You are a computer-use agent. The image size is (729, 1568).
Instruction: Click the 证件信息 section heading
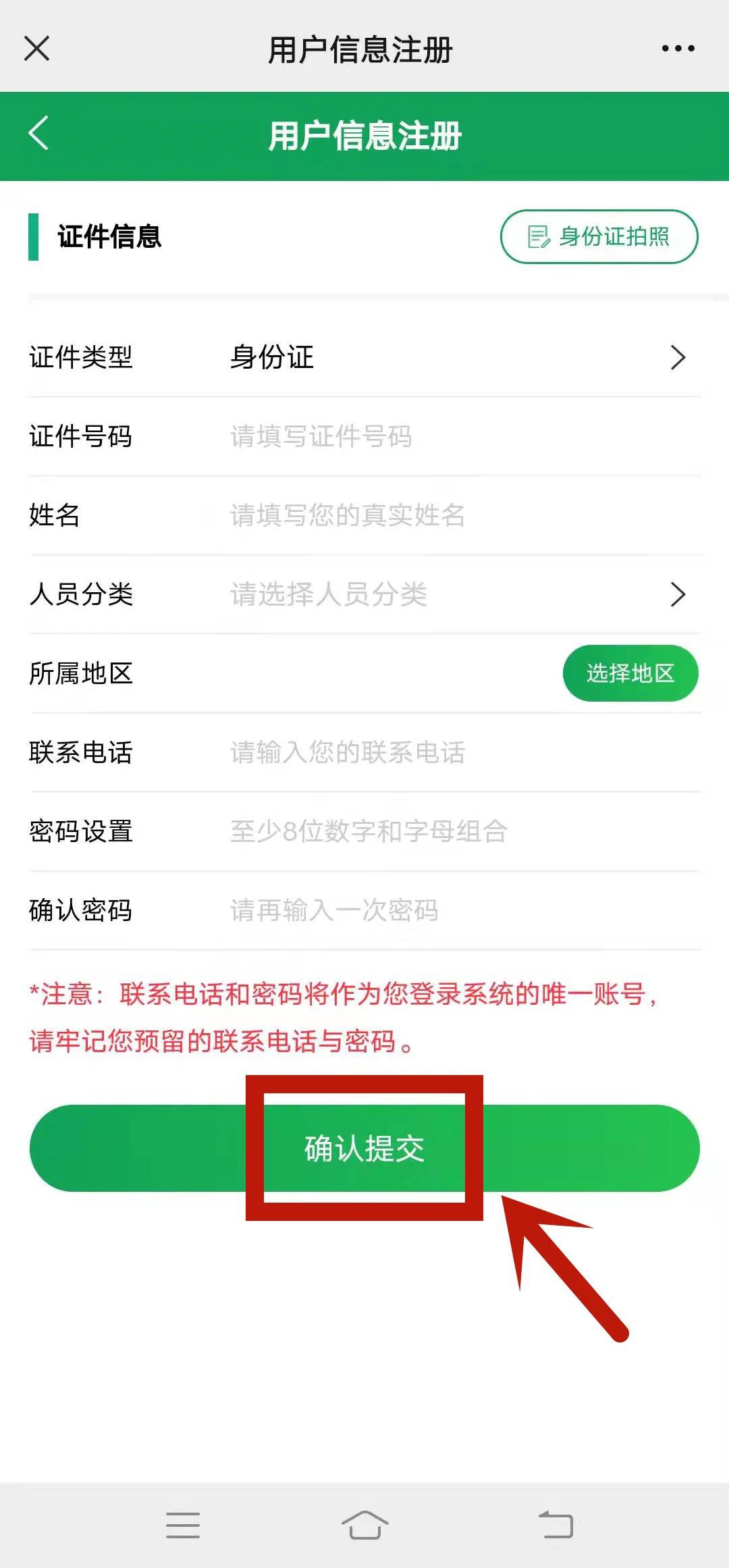pos(109,236)
